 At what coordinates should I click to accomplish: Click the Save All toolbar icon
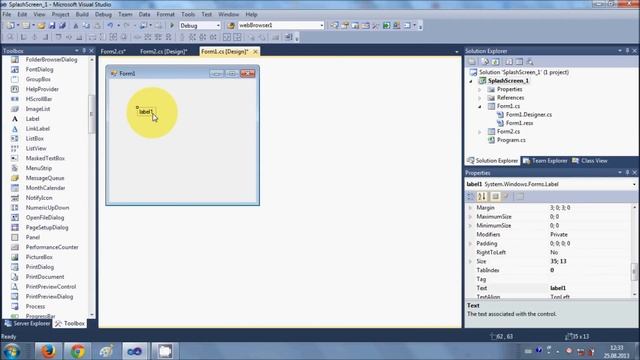click(62, 25)
